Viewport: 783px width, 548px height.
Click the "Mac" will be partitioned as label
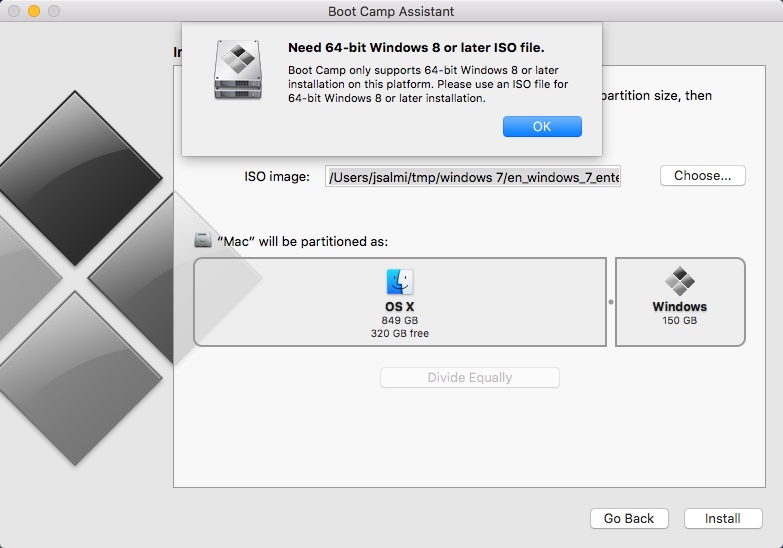[x=303, y=242]
